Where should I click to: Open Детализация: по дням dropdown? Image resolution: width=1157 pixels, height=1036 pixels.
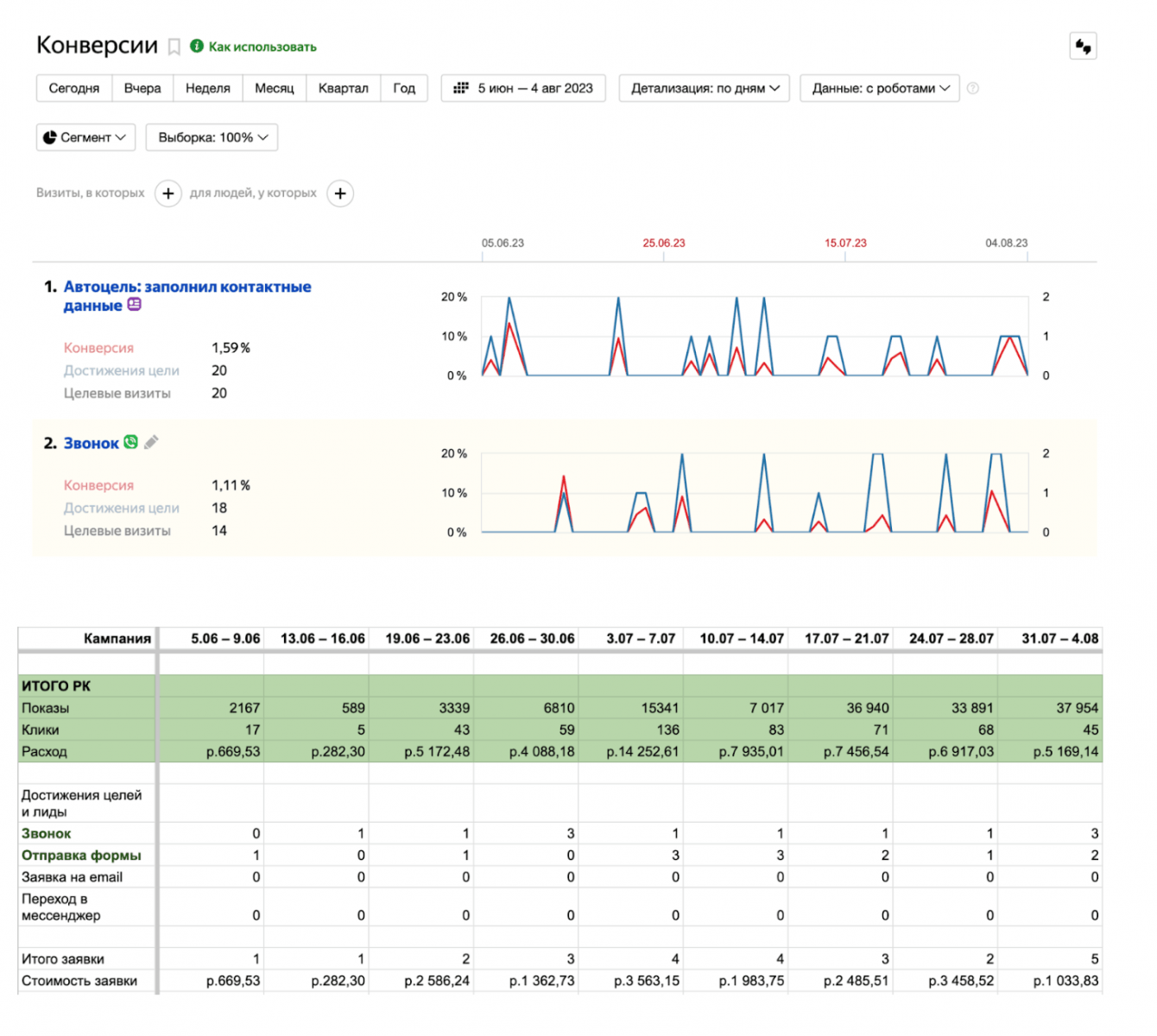coord(704,88)
